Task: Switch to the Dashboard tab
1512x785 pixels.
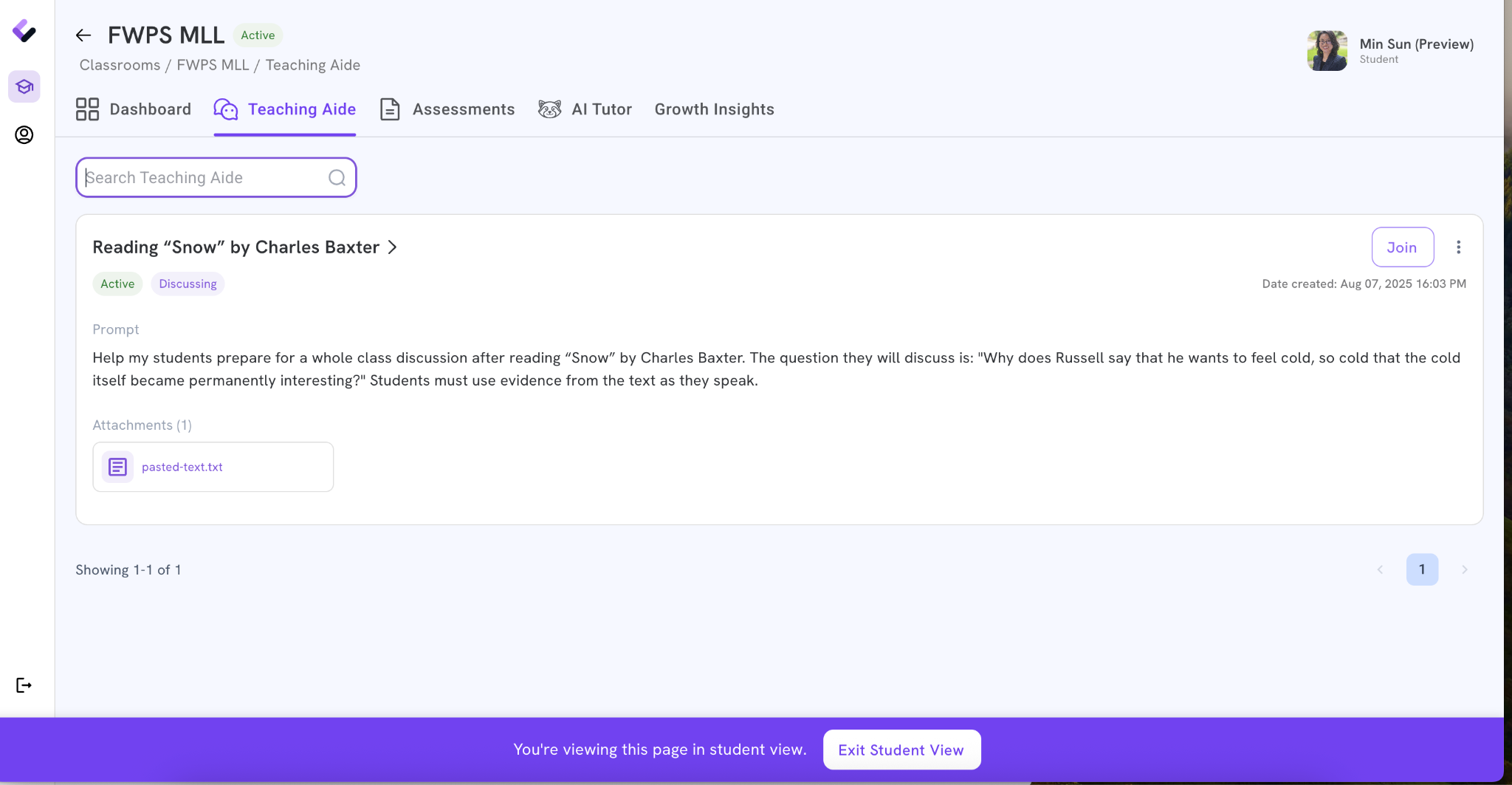Action: point(134,109)
